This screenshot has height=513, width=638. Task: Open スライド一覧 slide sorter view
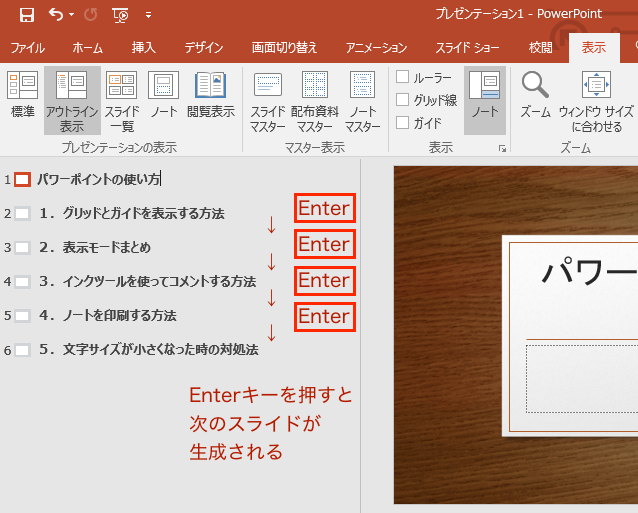click(122, 100)
